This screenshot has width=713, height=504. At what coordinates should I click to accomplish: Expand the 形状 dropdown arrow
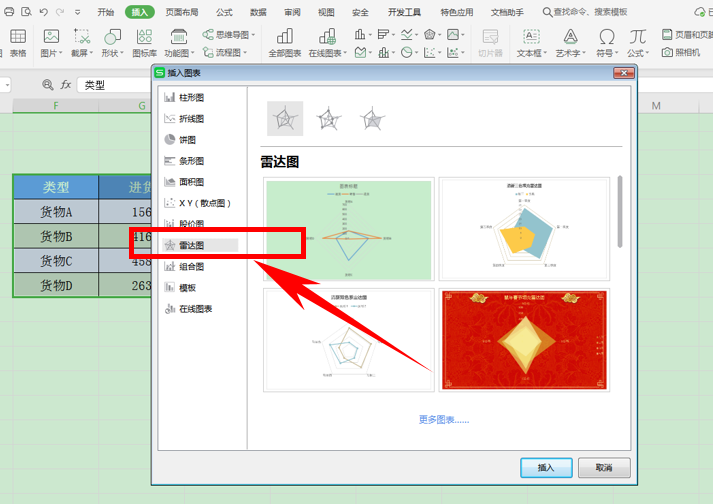pos(121,53)
